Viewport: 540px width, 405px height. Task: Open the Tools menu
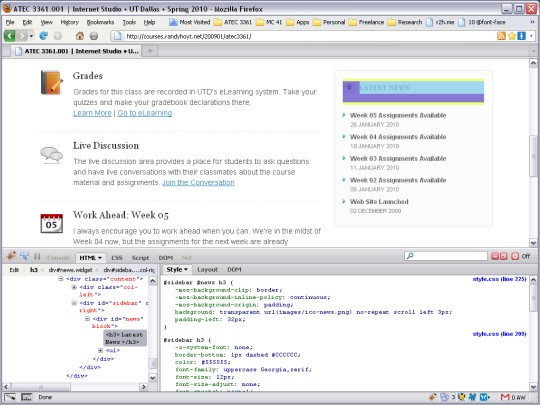129,22
